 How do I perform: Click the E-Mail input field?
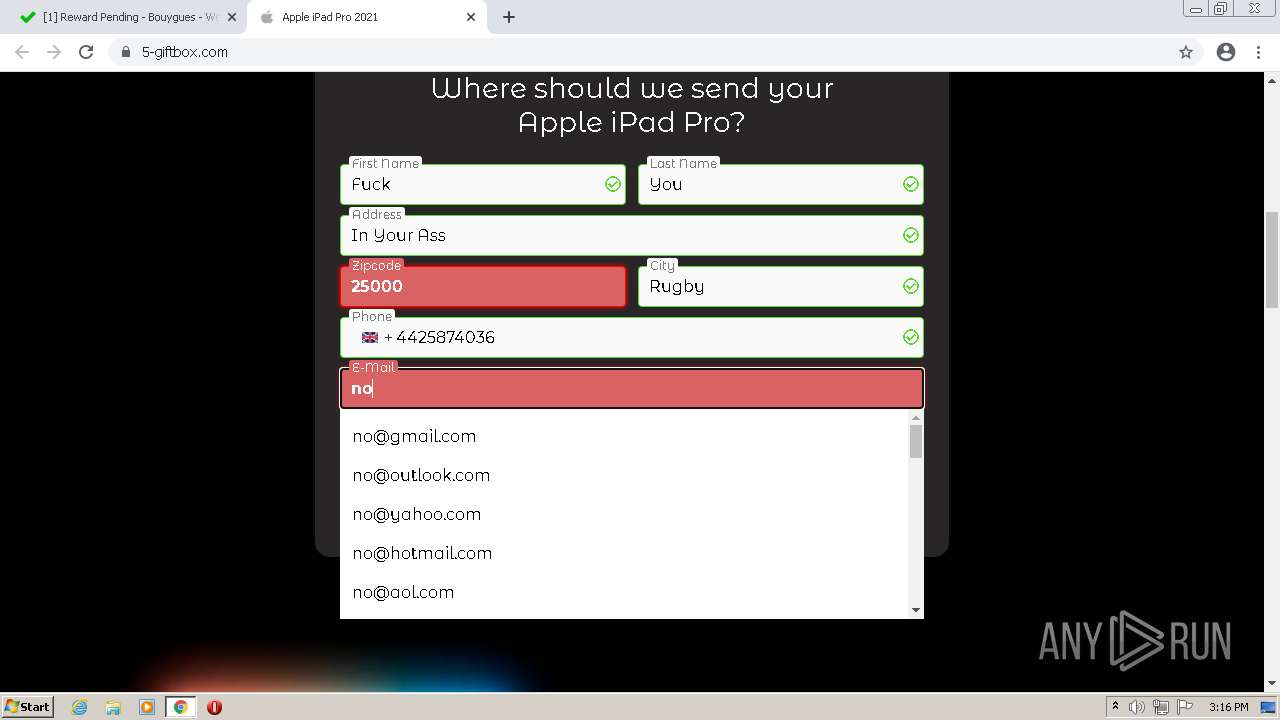(x=632, y=389)
